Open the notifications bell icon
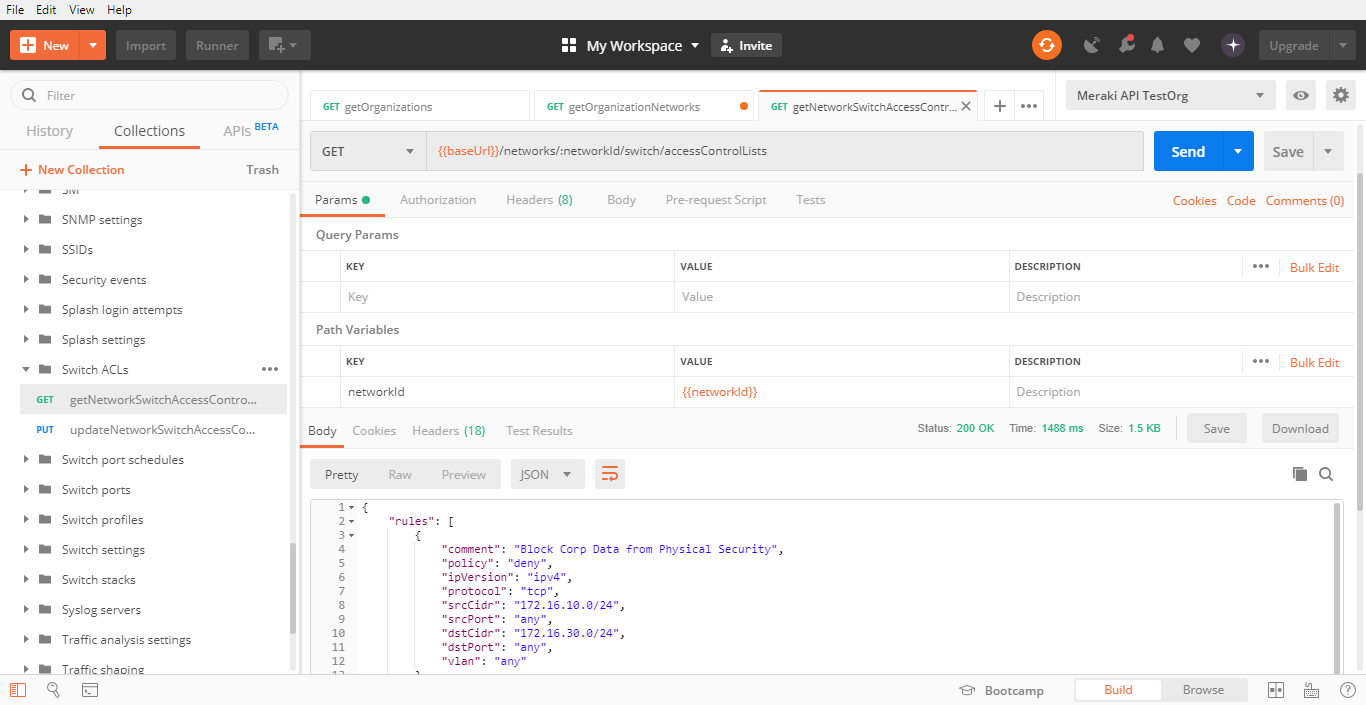Viewport: 1366px width, 705px height. click(x=1158, y=45)
